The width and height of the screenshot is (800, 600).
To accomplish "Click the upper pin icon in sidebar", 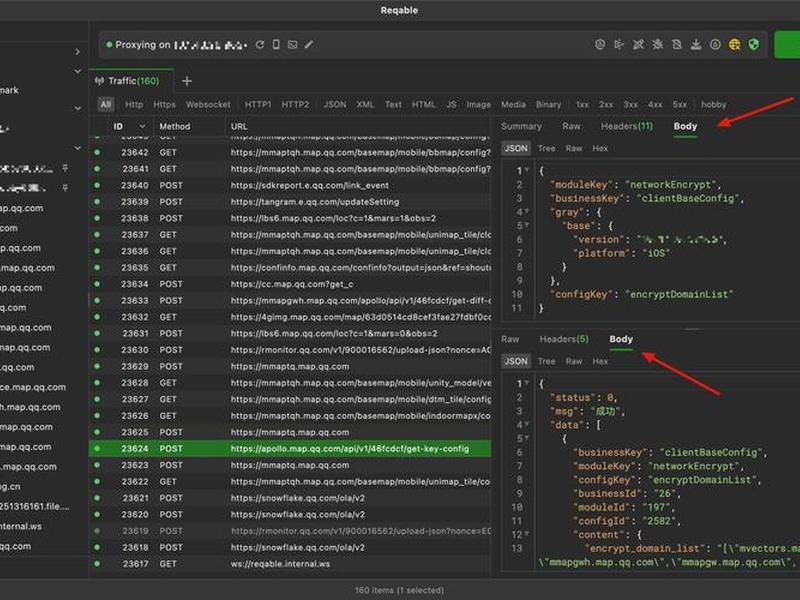I will [65, 168].
